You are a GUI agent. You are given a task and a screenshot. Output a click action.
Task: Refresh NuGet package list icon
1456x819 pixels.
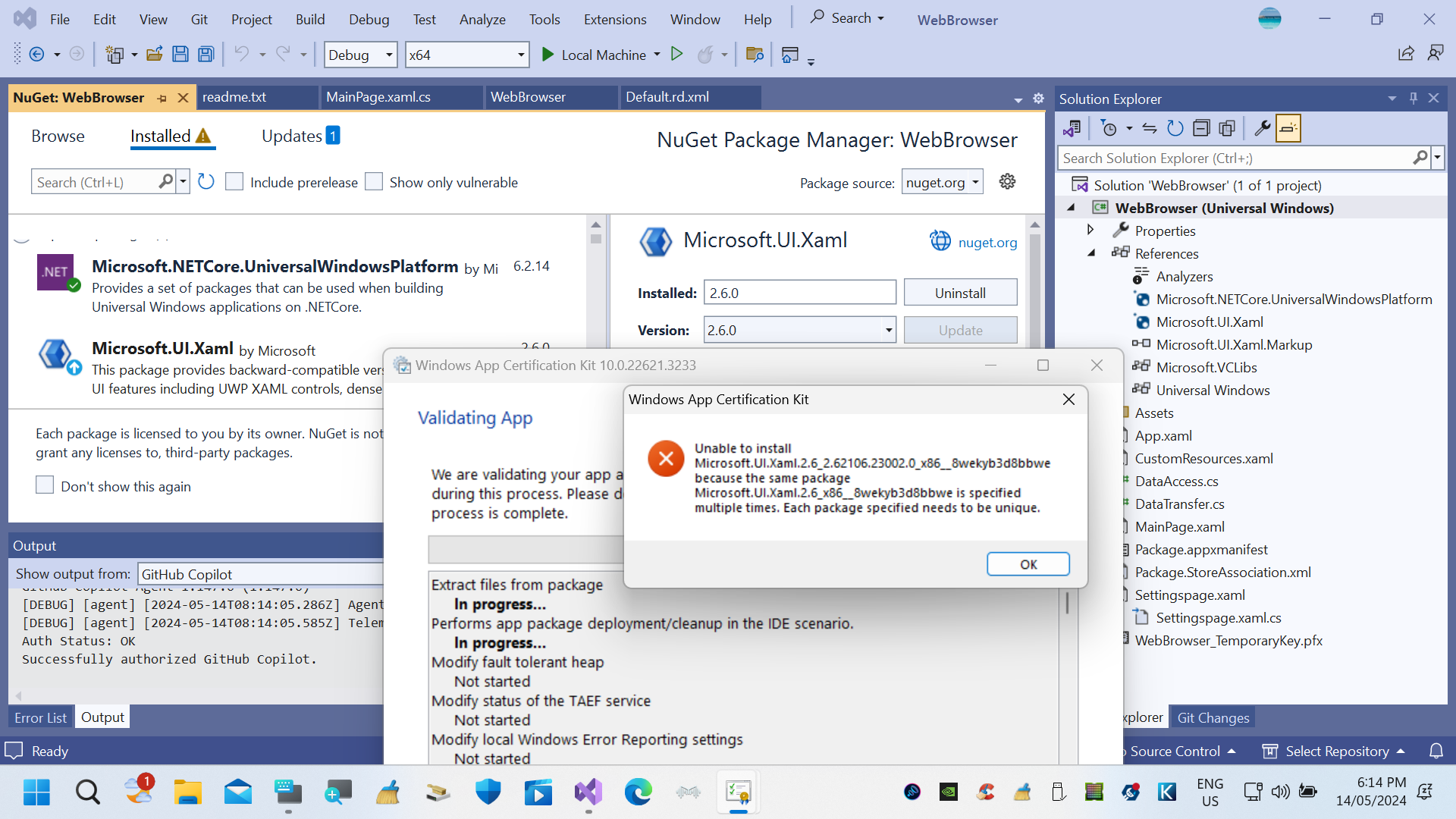click(206, 182)
